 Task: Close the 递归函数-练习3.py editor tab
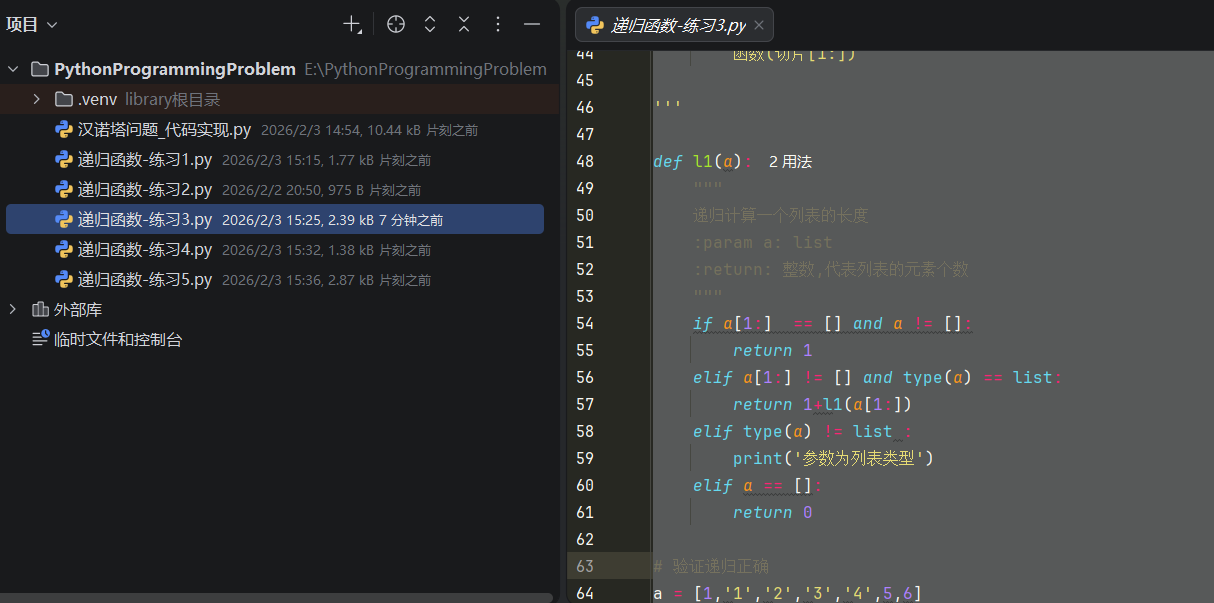pos(759,25)
